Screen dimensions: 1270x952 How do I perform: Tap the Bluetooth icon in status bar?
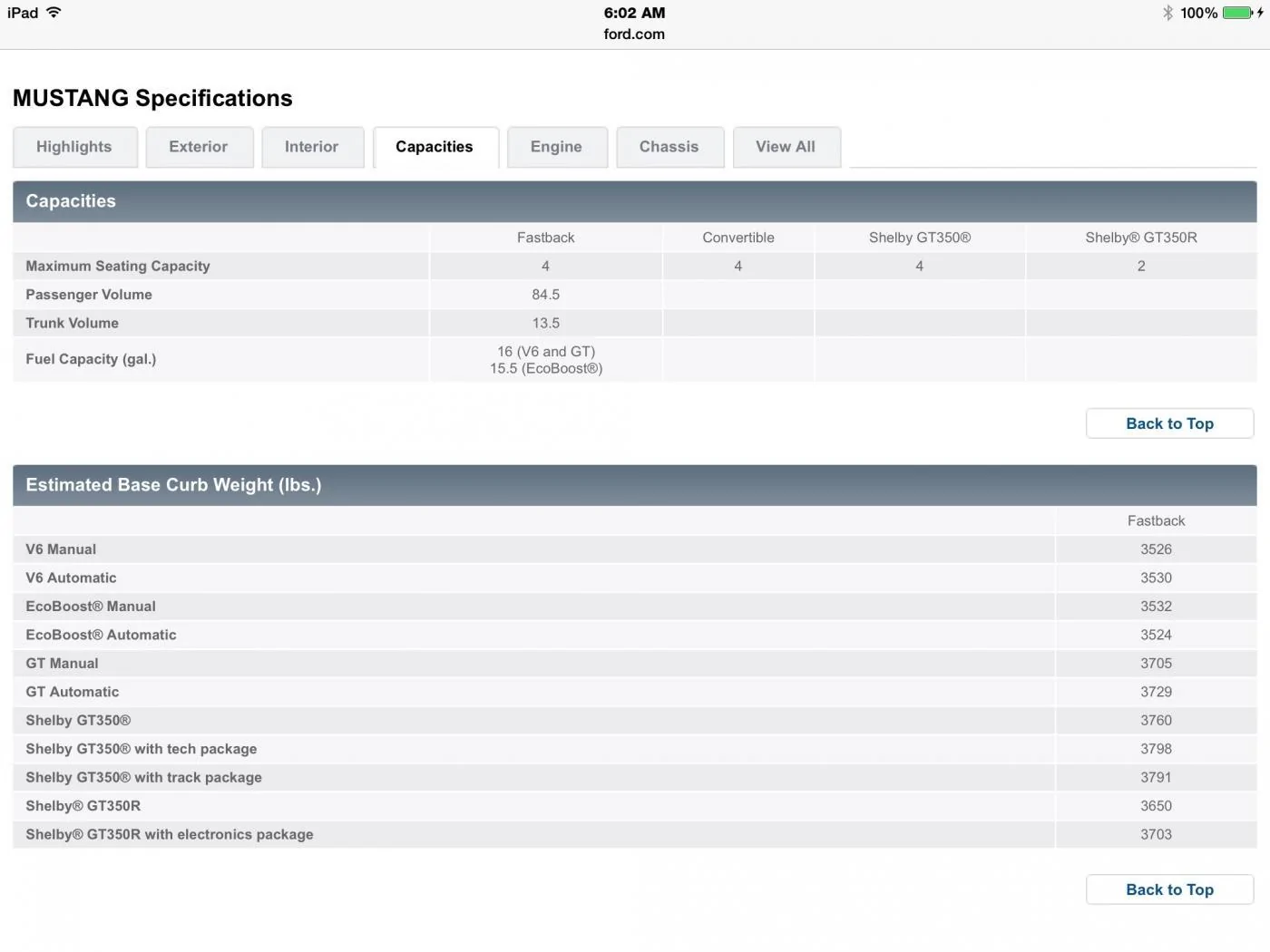[x=1167, y=13]
